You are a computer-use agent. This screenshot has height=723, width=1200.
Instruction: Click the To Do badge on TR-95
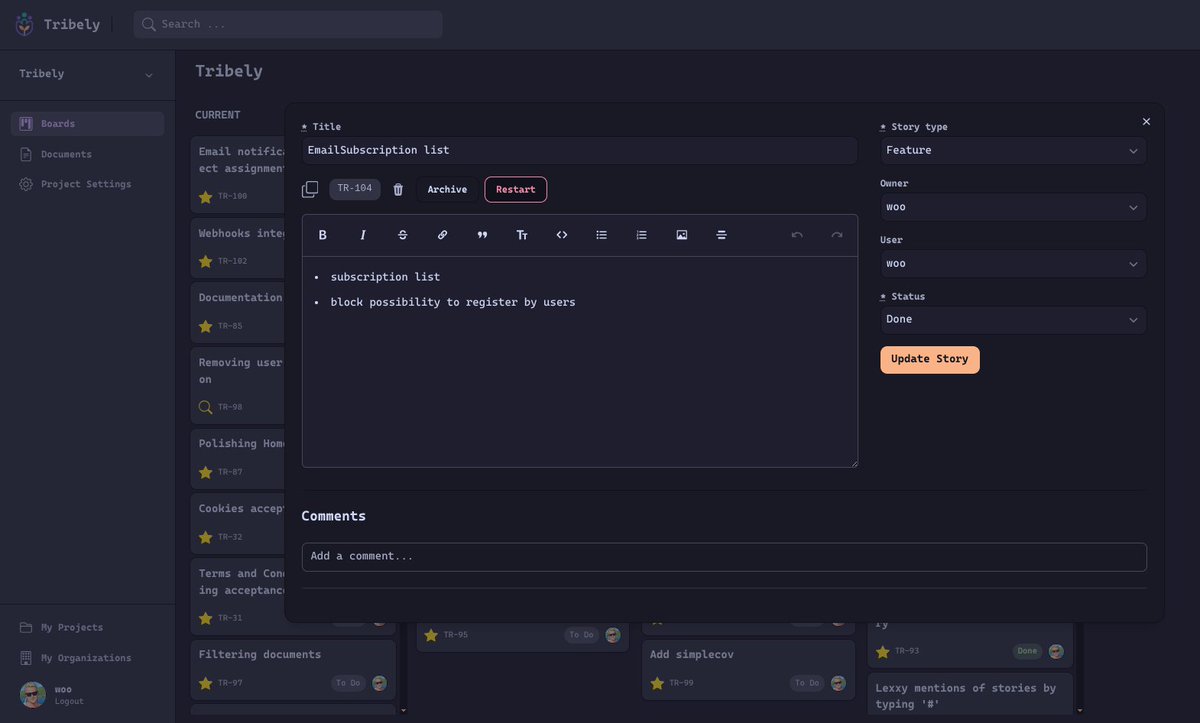point(581,635)
